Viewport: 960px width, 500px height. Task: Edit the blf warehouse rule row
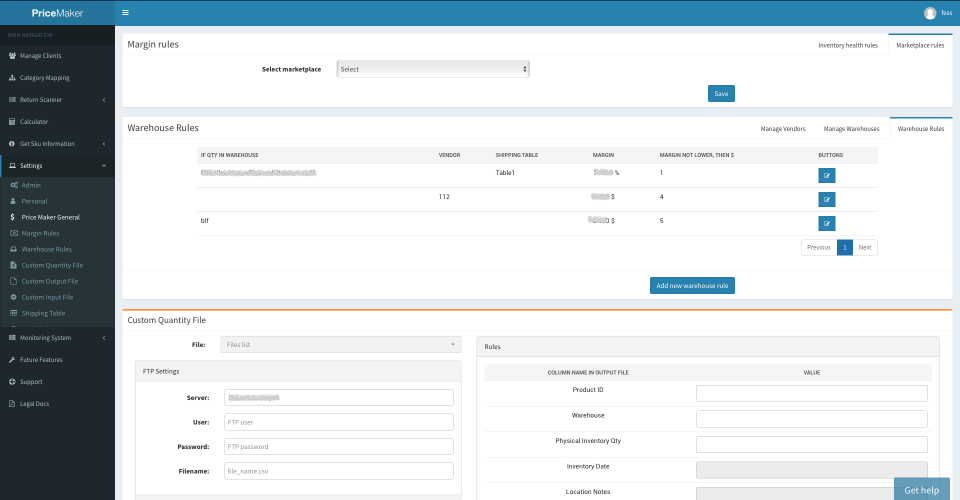click(827, 223)
